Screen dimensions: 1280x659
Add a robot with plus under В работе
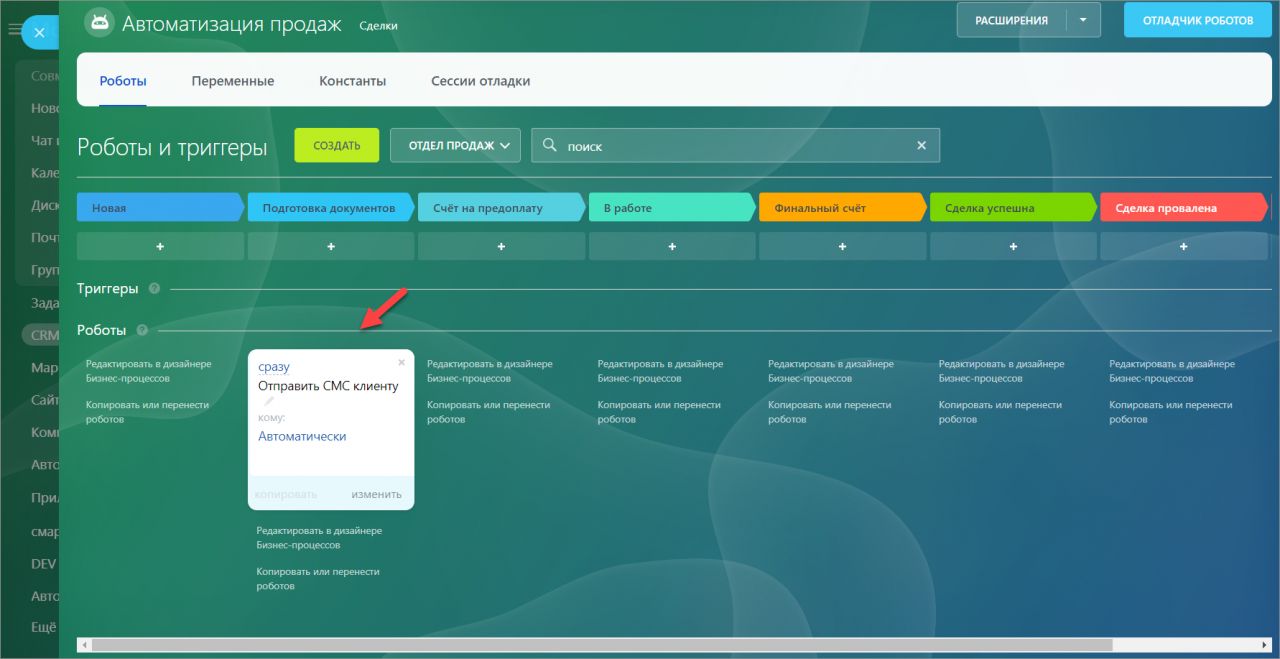(672, 246)
